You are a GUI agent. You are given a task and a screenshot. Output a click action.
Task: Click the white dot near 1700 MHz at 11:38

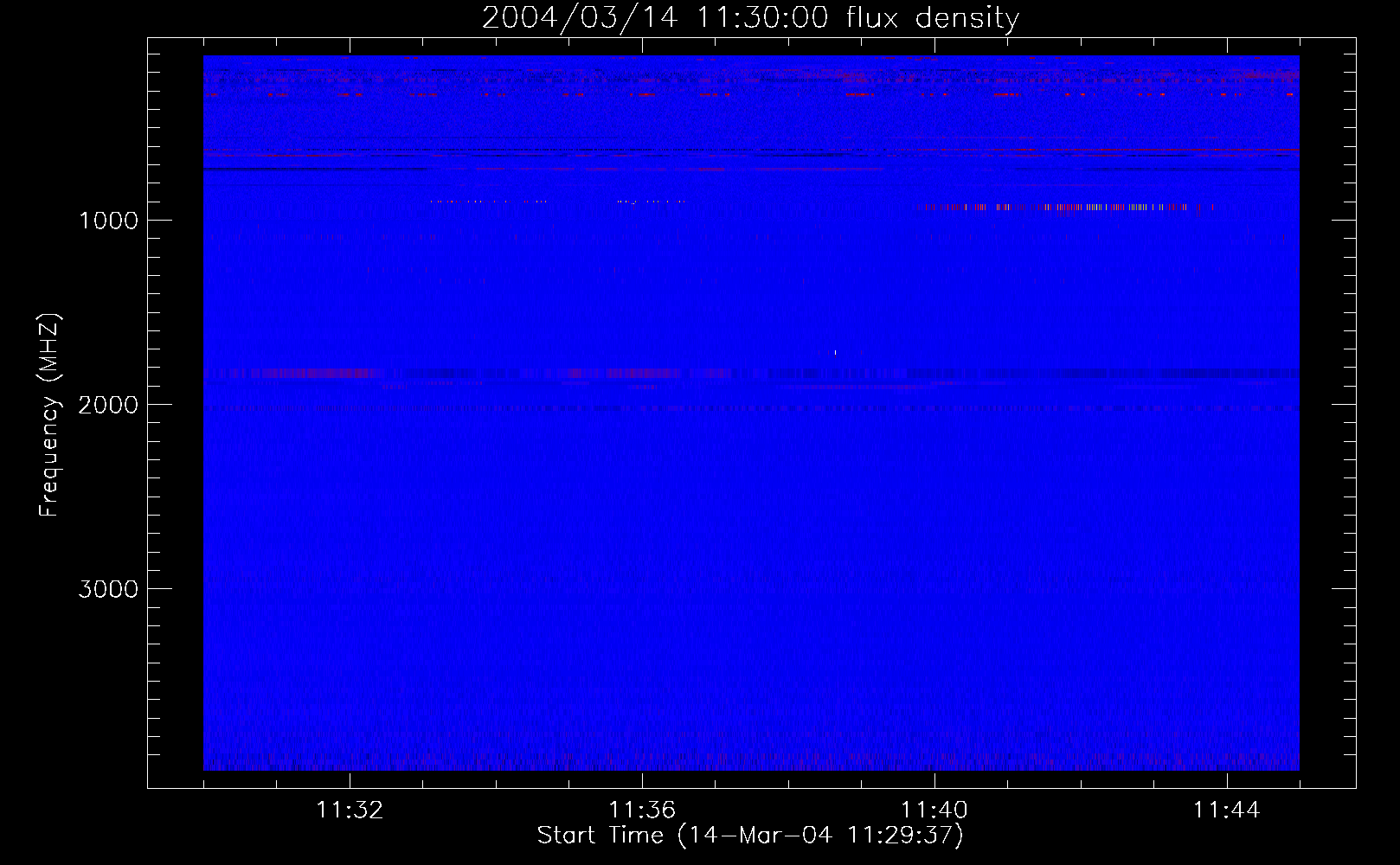pos(835,352)
